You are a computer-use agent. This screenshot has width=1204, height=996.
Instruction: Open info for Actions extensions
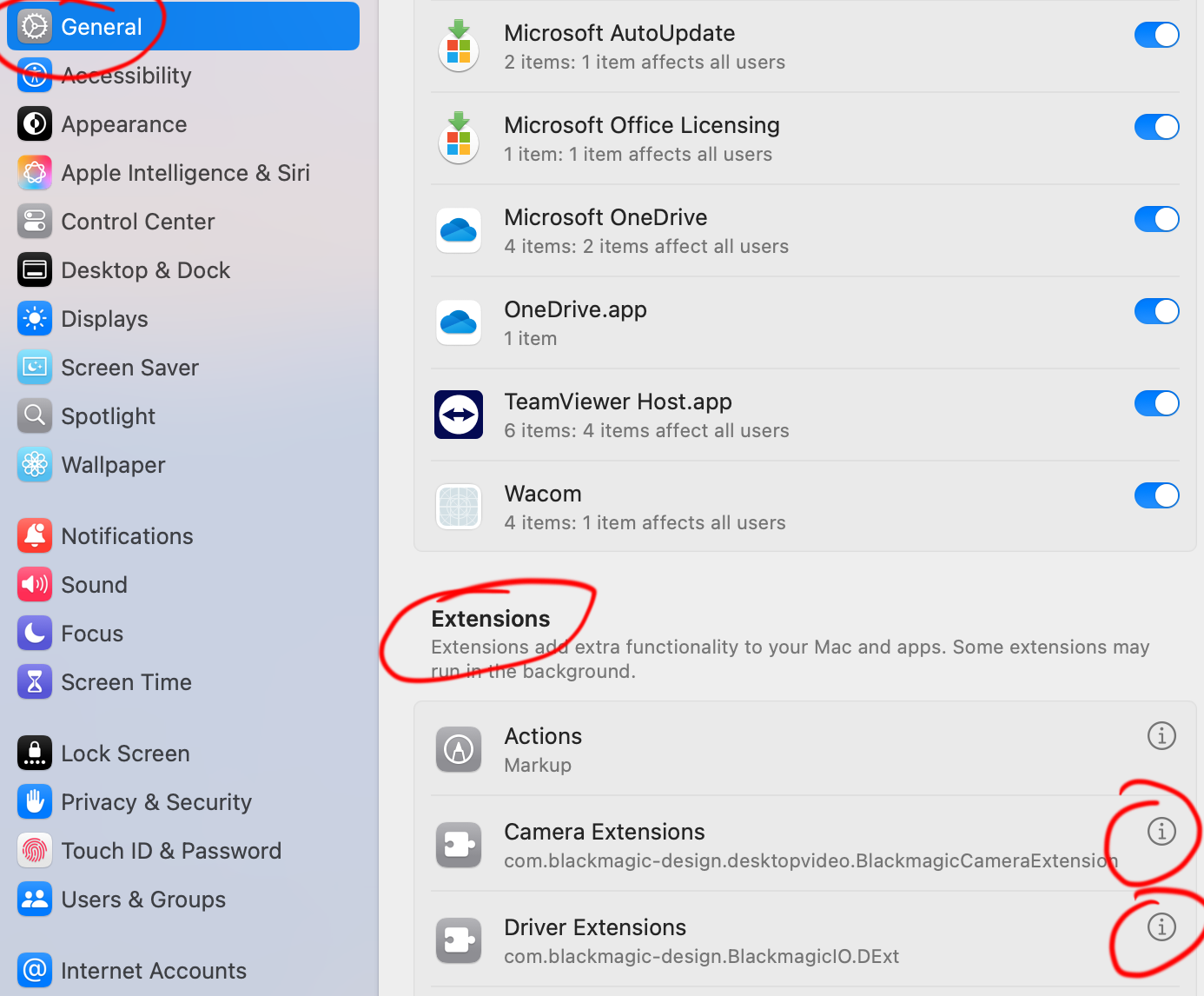click(x=1161, y=736)
